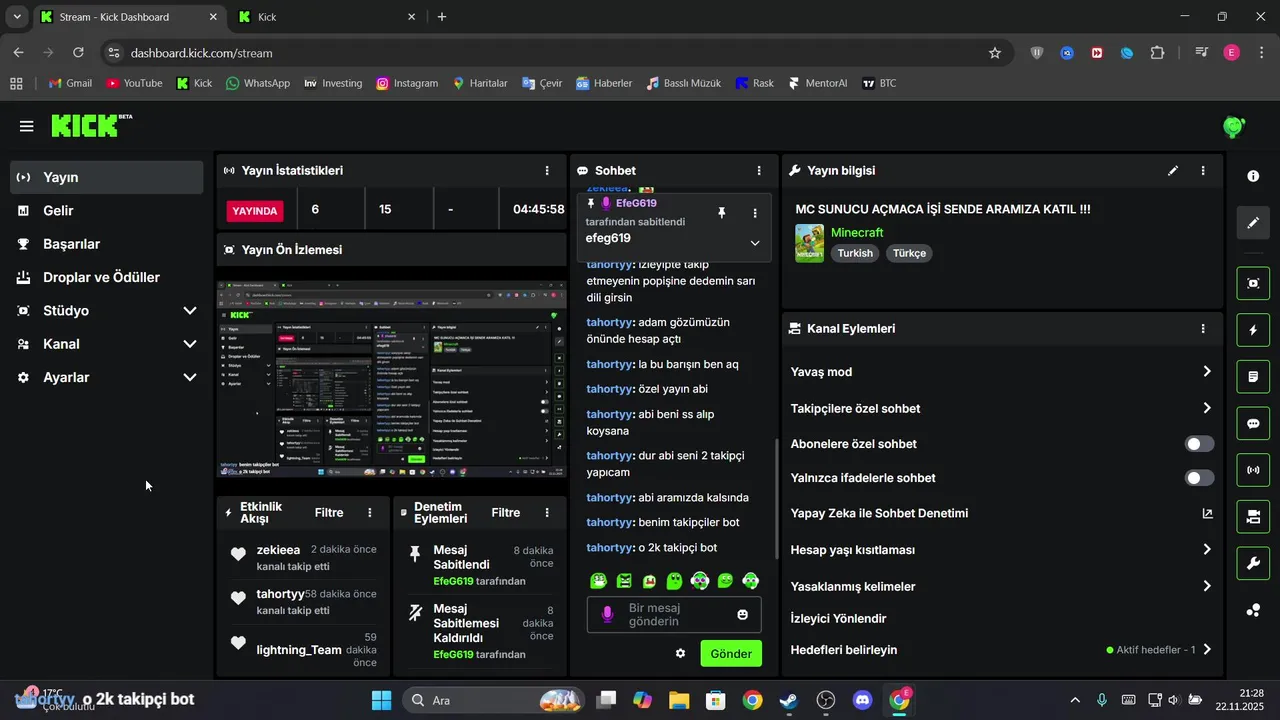Click the Türkçe language tag
This screenshot has width=1280, height=720.
click(x=910, y=253)
